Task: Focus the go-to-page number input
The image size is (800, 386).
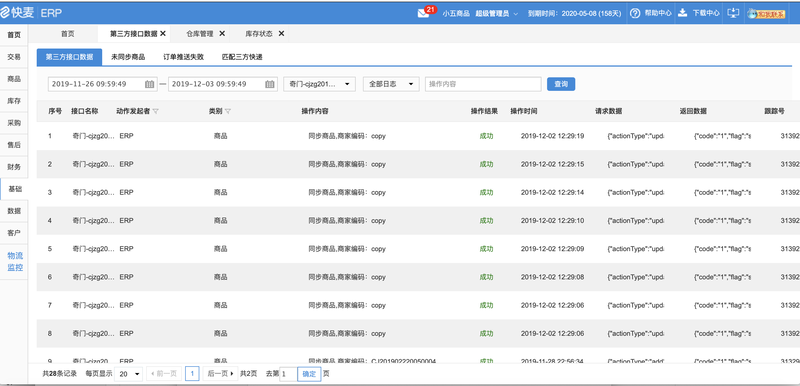Action: point(288,374)
